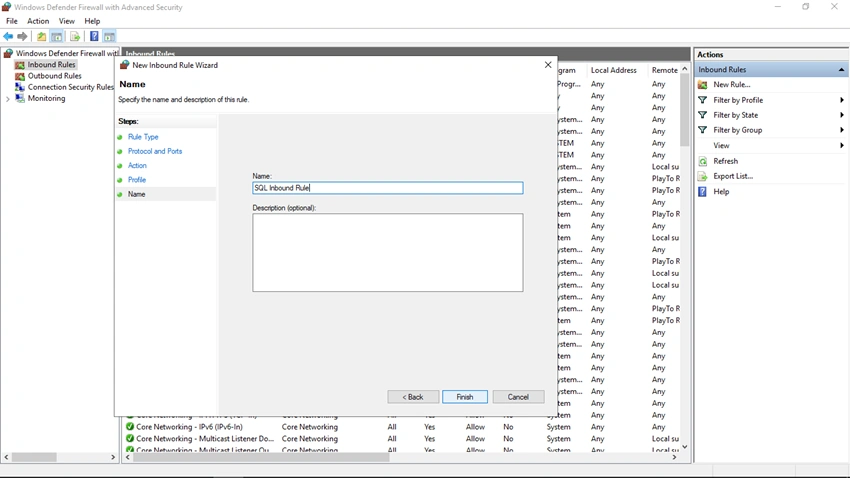
Task: Go to the Profile wizard step
Action: click(x=137, y=179)
